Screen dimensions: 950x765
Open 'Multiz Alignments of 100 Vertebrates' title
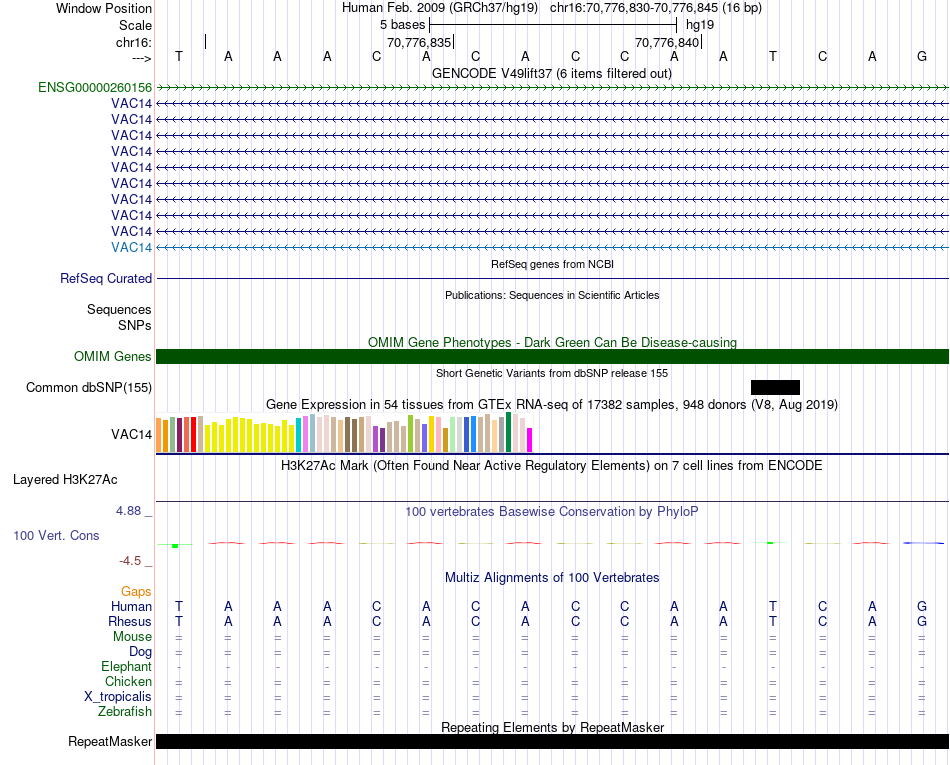click(552, 577)
